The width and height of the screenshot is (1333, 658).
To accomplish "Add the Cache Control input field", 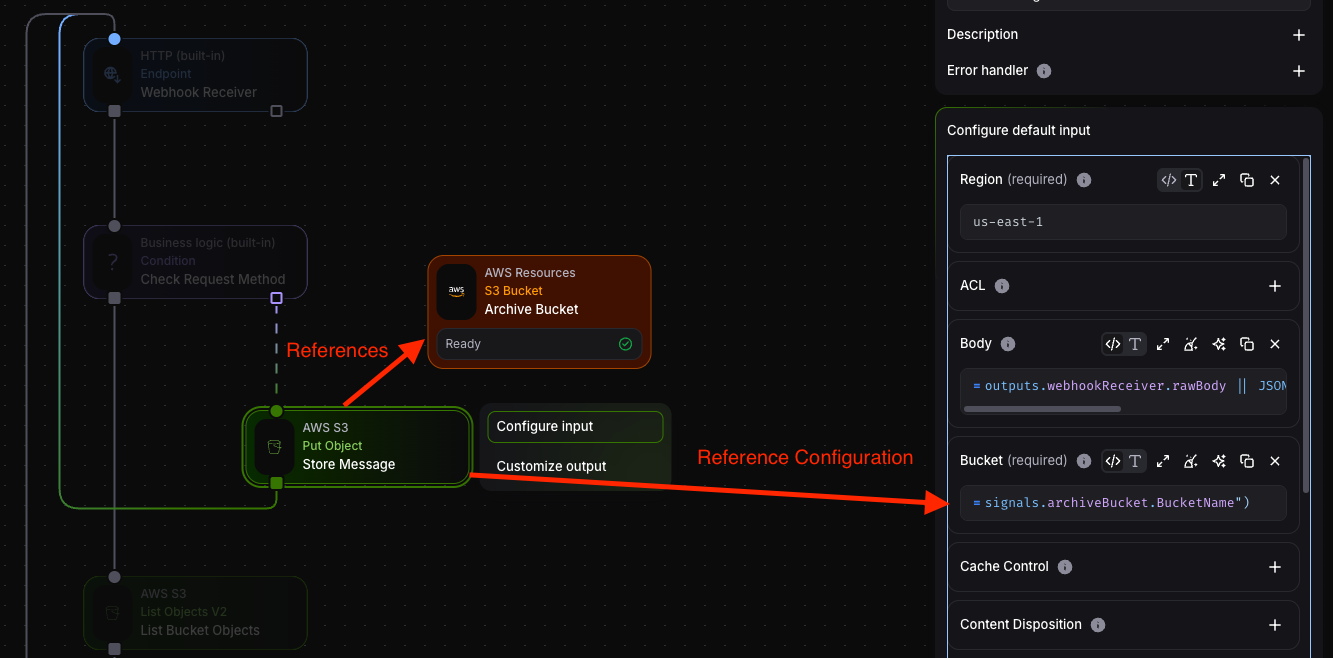I will click(1275, 567).
